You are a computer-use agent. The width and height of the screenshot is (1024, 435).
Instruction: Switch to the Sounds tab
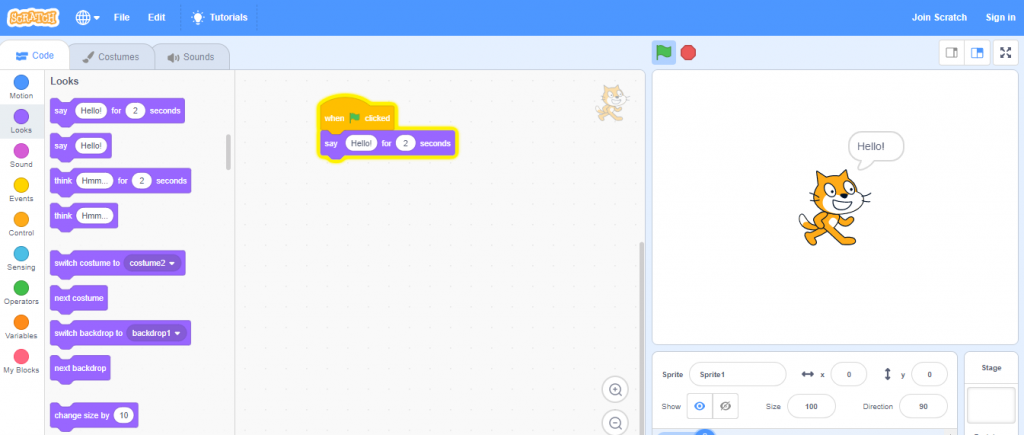click(191, 57)
